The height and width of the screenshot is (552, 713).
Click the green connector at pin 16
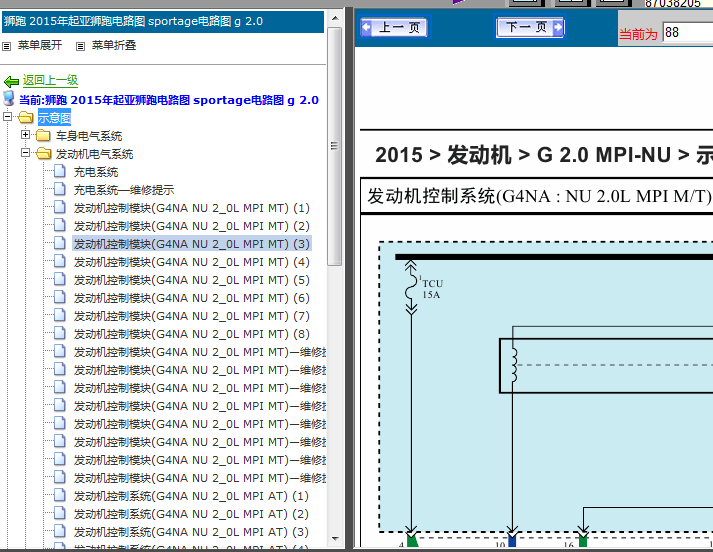pyautogui.click(x=583, y=541)
